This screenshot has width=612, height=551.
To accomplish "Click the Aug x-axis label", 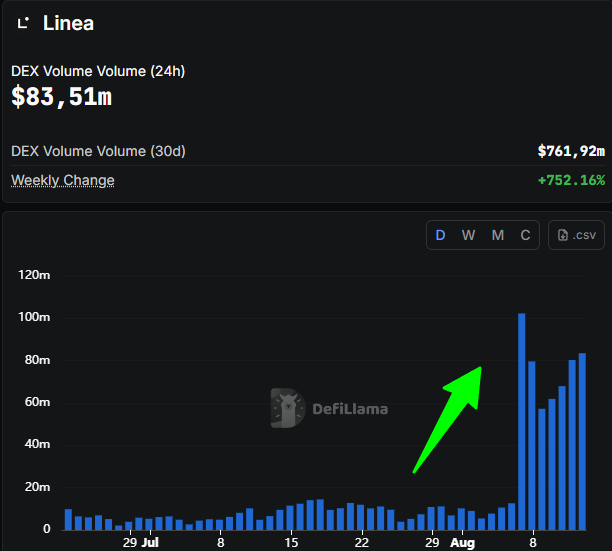I will pos(463,543).
